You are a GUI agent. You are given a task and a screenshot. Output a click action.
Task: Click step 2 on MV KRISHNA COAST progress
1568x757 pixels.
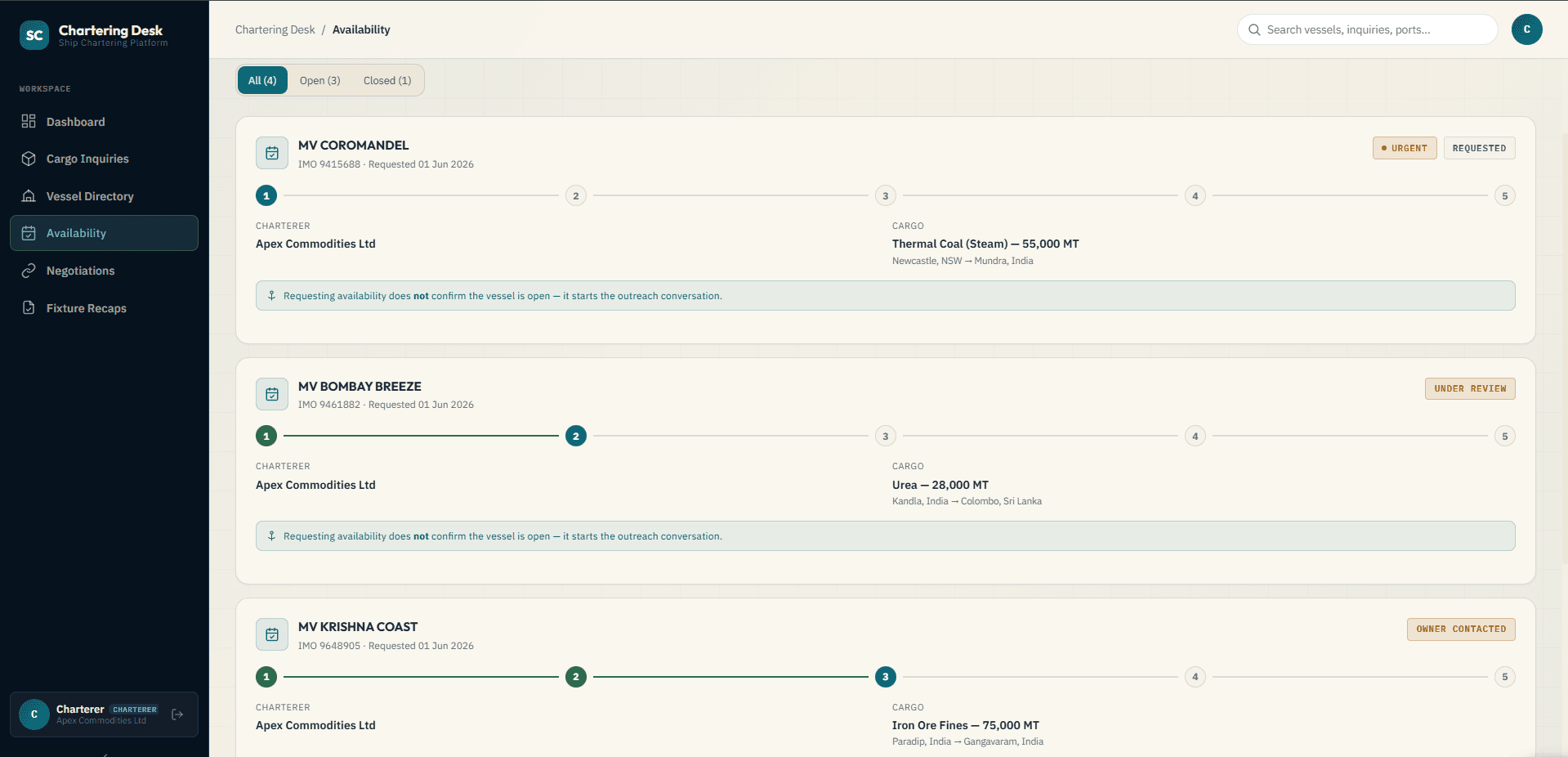(576, 677)
